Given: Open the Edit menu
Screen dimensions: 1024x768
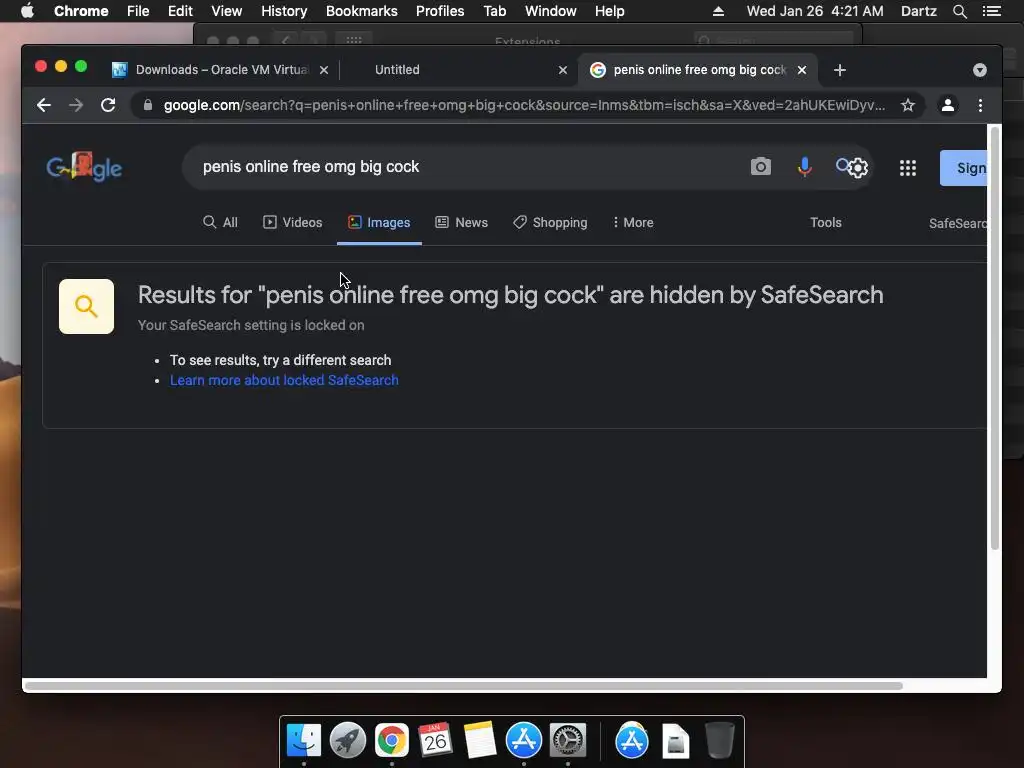Looking at the screenshot, I should pyautogui.click(x=180, y=11).
